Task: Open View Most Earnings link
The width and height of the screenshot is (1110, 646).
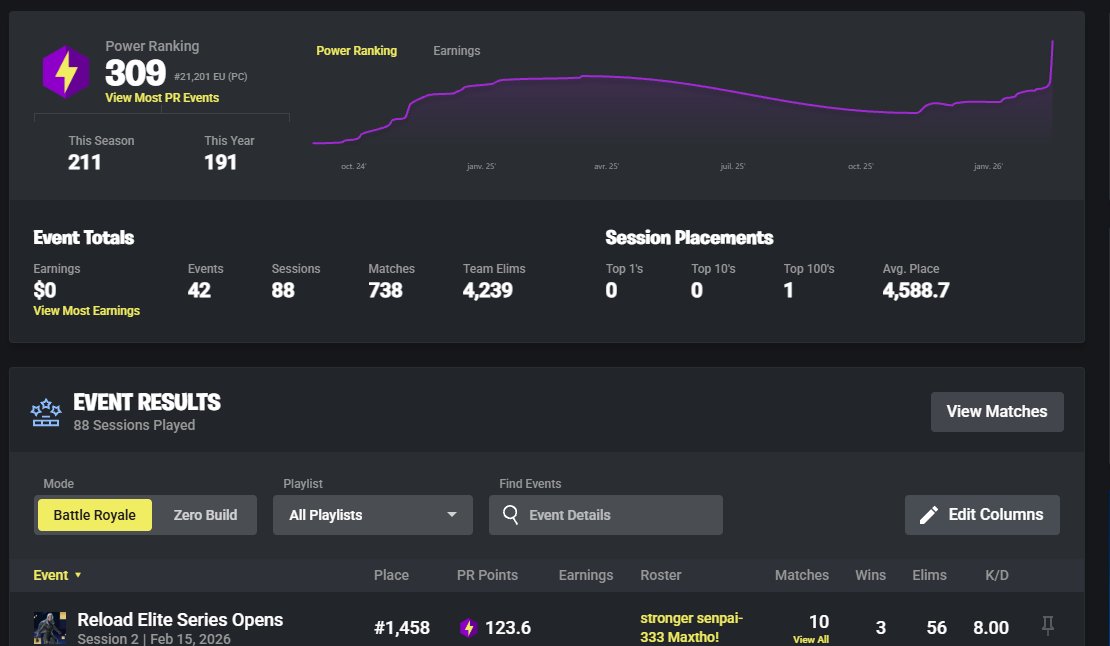Action: click(x=86, y=311)
